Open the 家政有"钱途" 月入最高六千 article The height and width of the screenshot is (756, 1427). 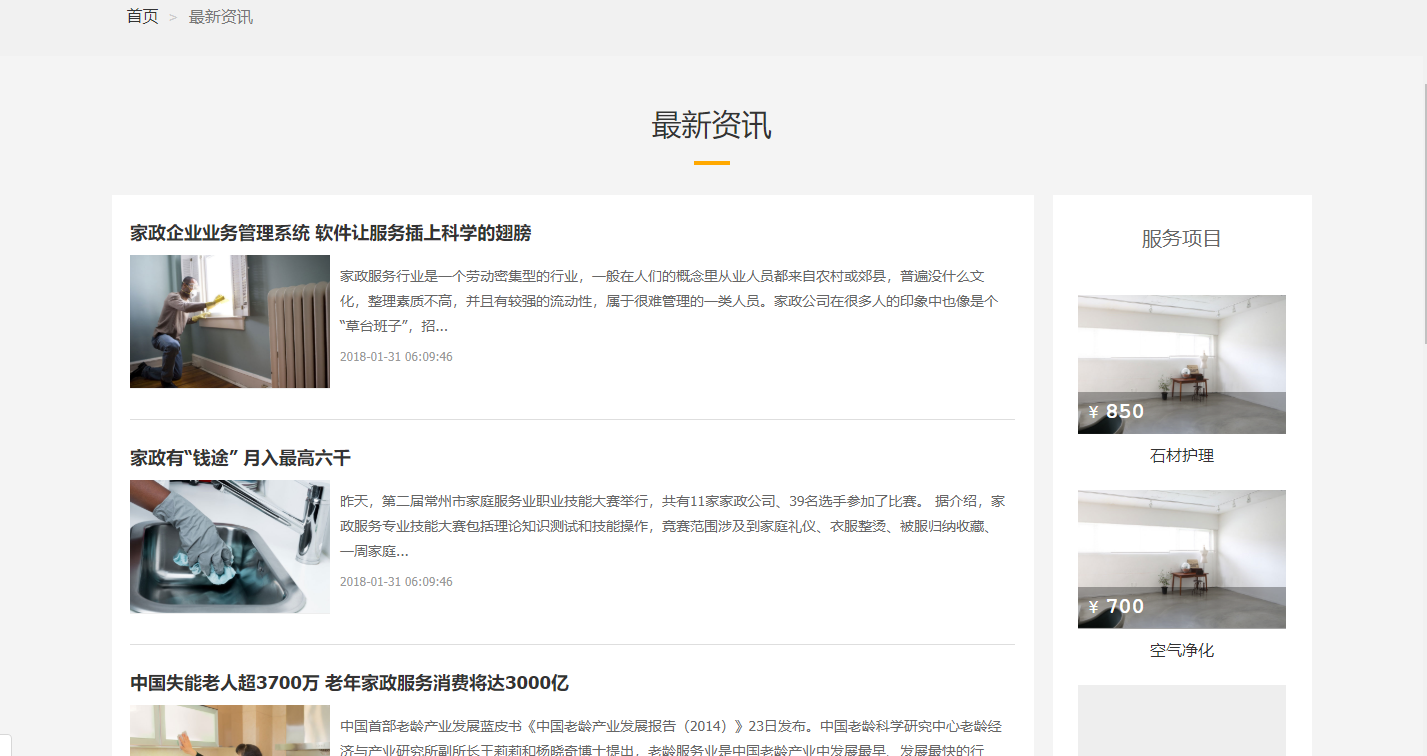240,458
